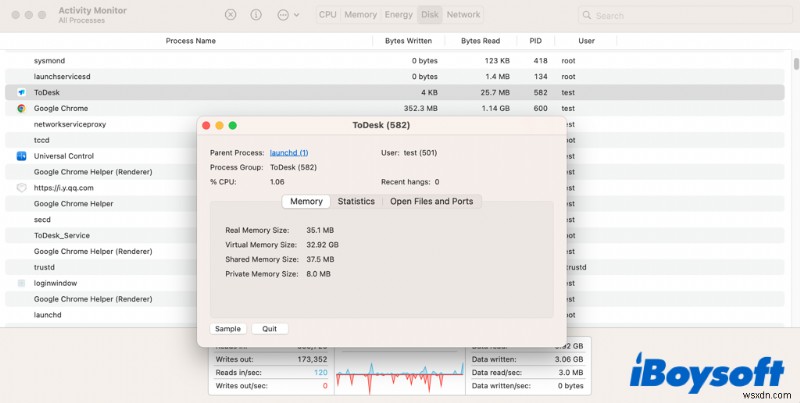Viewport: 800px width, 403px height.
Task: Open the process info toolbar icon
Action: pyautogui.click(x=256, y=15)
